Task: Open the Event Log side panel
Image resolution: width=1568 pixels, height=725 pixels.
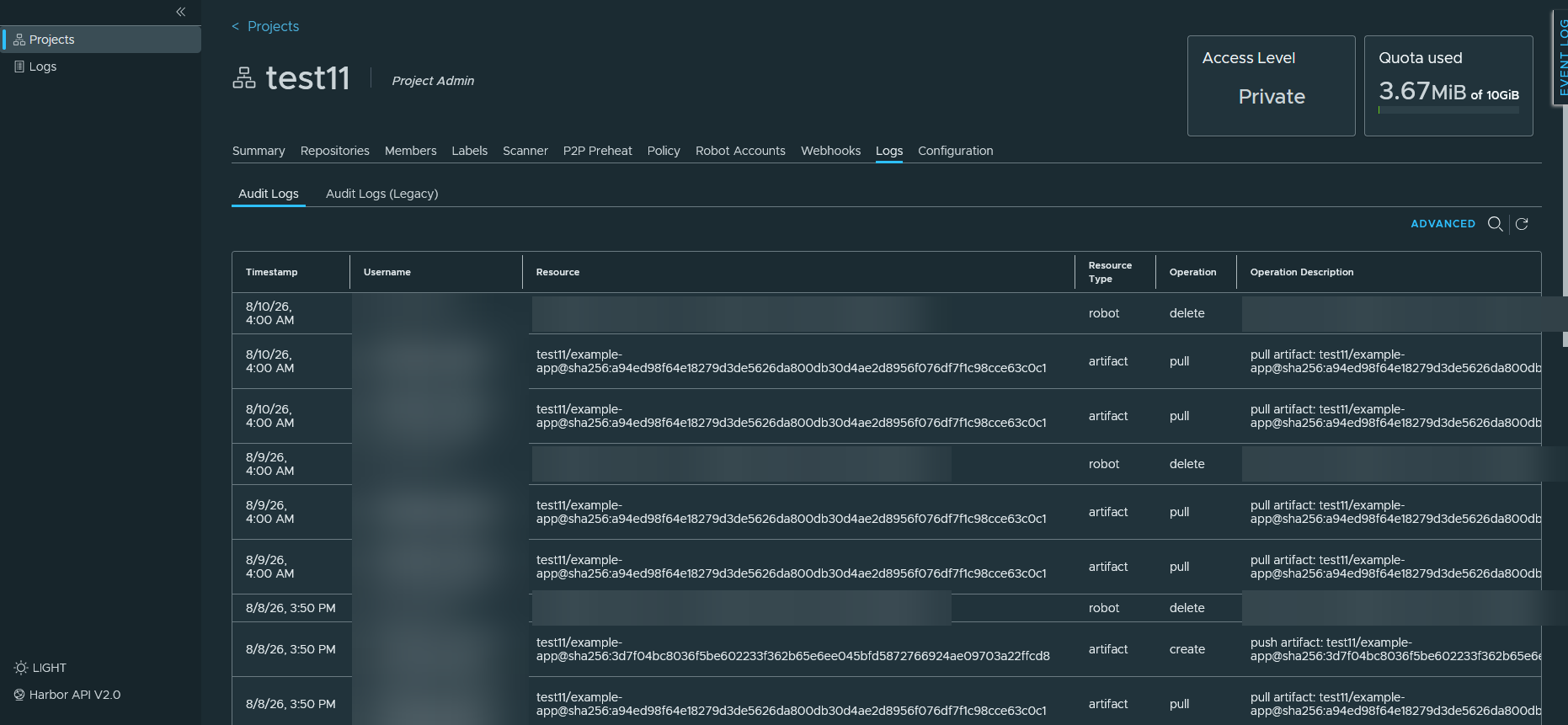Action: coord(1560,57)
